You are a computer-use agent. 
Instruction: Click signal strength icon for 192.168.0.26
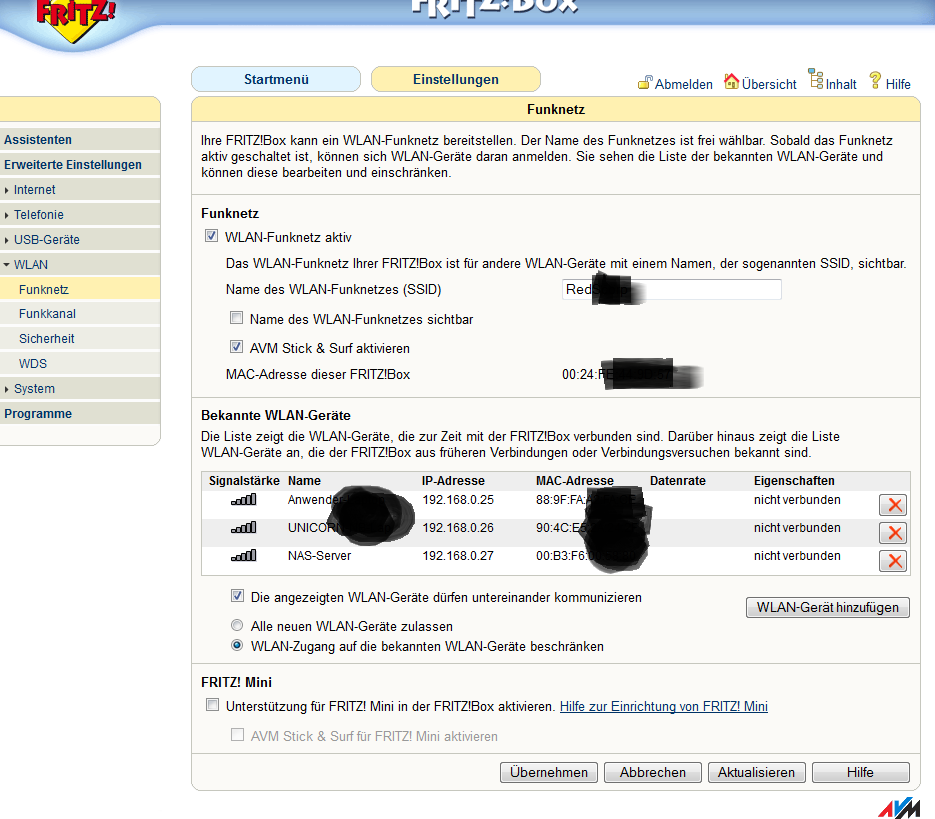(243, 527)
